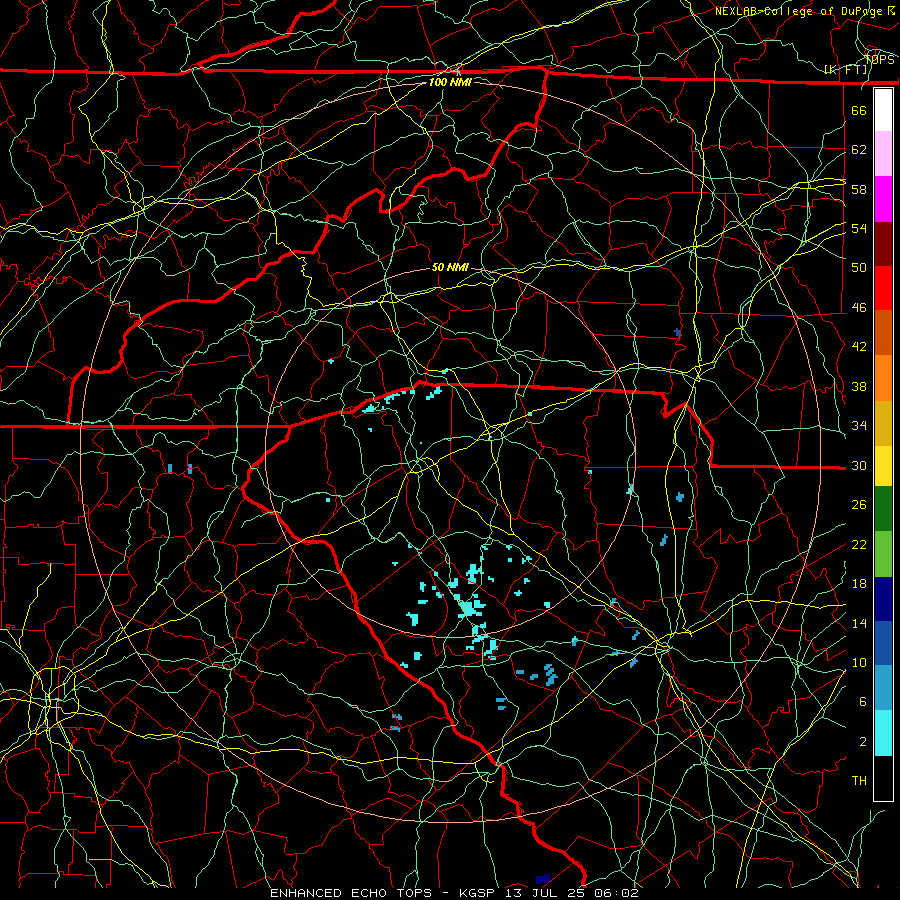Click the white legend swatch above 66
This screenshot has height=900, width=900.
[x=883, y=110]
